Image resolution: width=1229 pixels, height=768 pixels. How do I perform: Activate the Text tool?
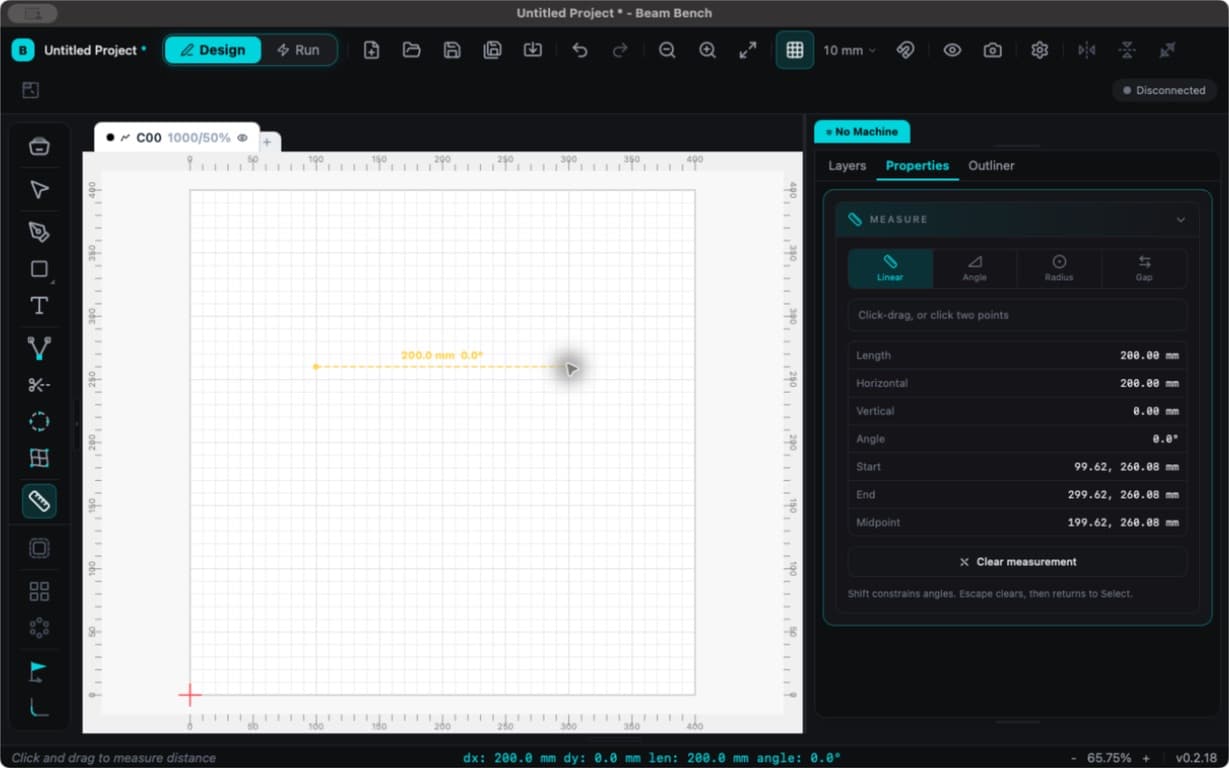39,306
